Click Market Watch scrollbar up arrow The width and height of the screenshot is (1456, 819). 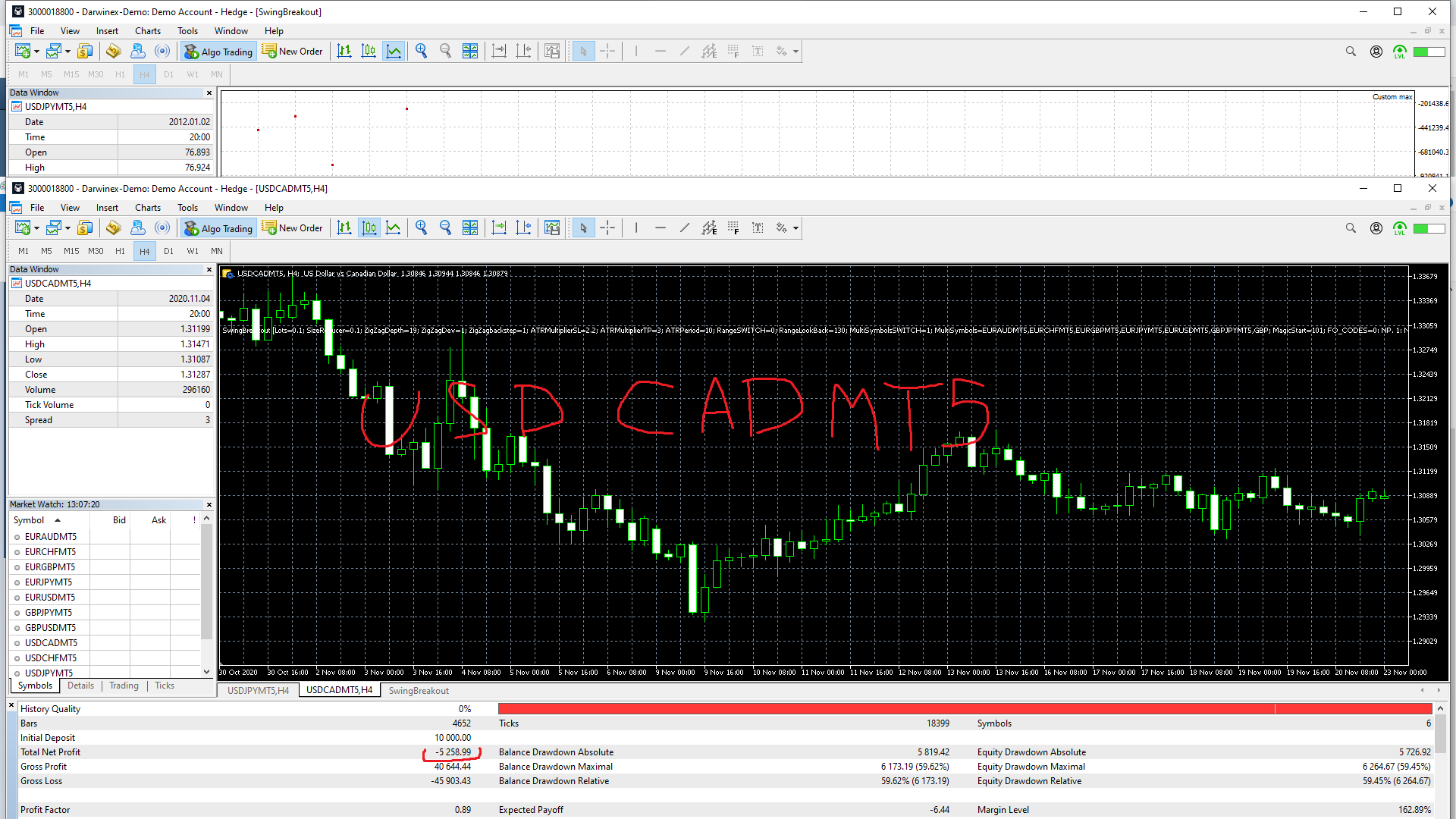pos(206,519)
